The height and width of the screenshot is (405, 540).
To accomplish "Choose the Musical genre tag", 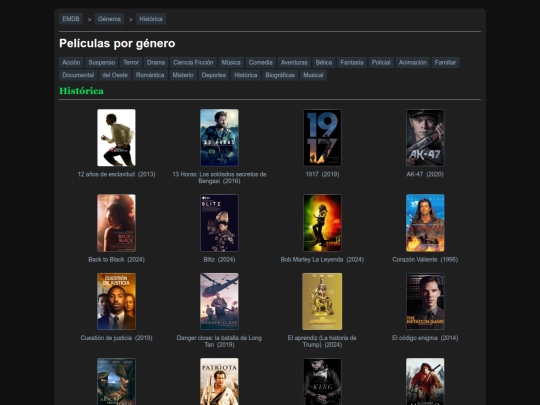I will click(x=313, y=75).
